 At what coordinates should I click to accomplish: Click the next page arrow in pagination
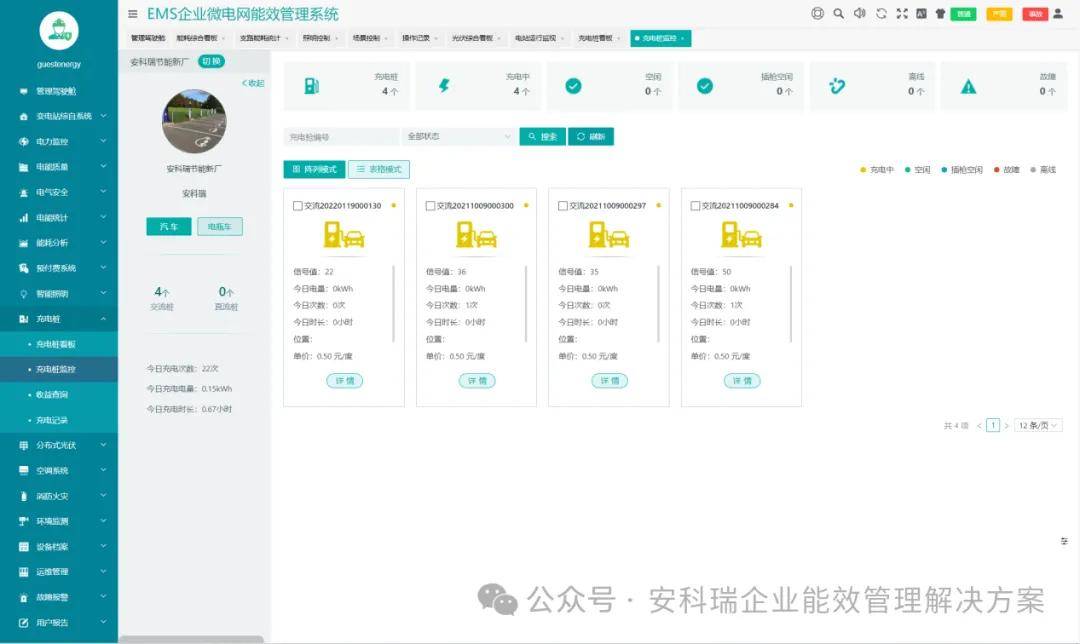point(1006,426)
